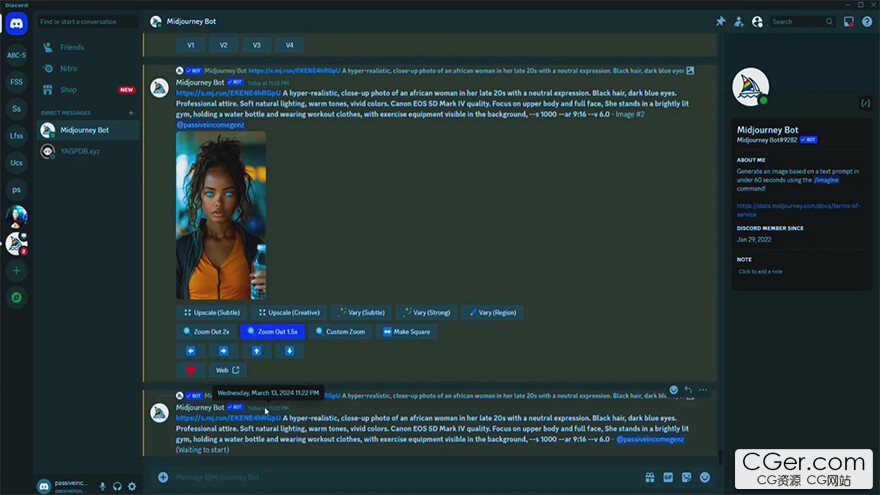Reply to the last Midjourney message
The image size is (880, 495).
point(688,389)
